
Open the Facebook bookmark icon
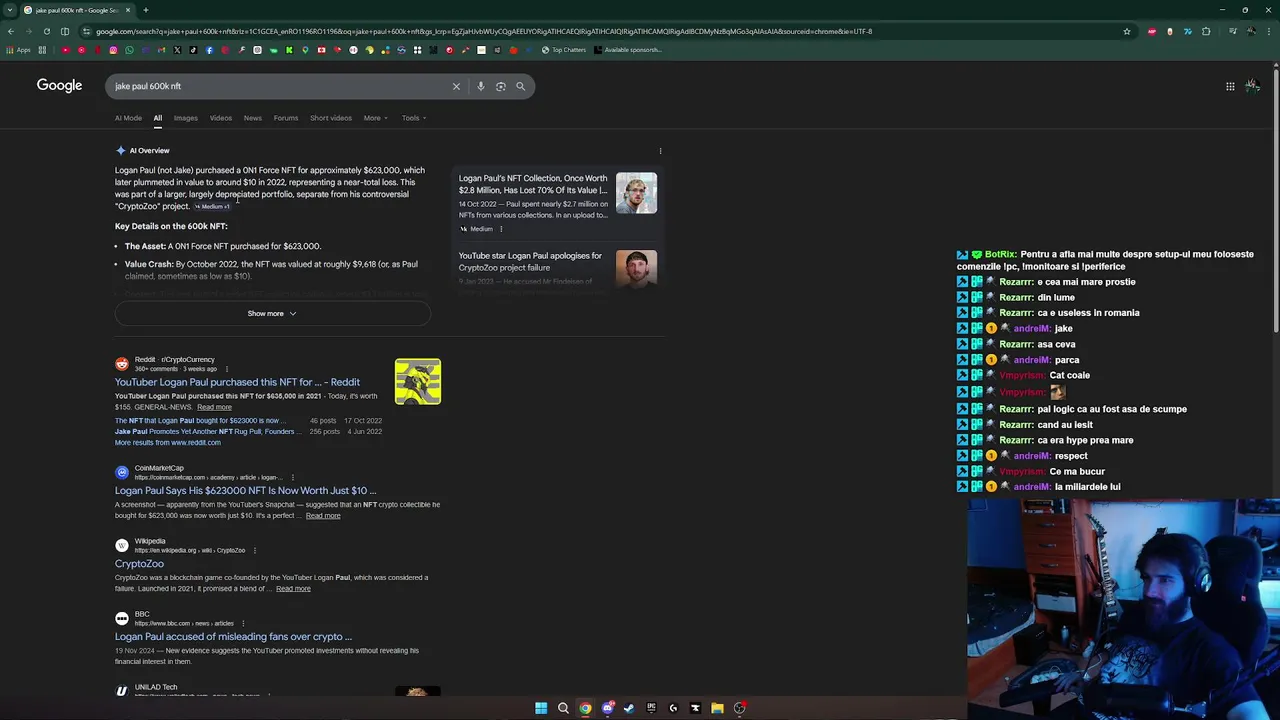coord(209,50)
